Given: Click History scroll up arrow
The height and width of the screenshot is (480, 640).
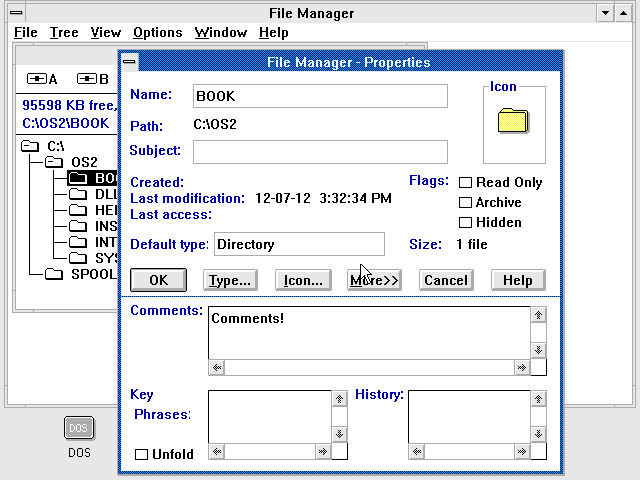Looking at the screenshot, I should [x=538, y=399].
